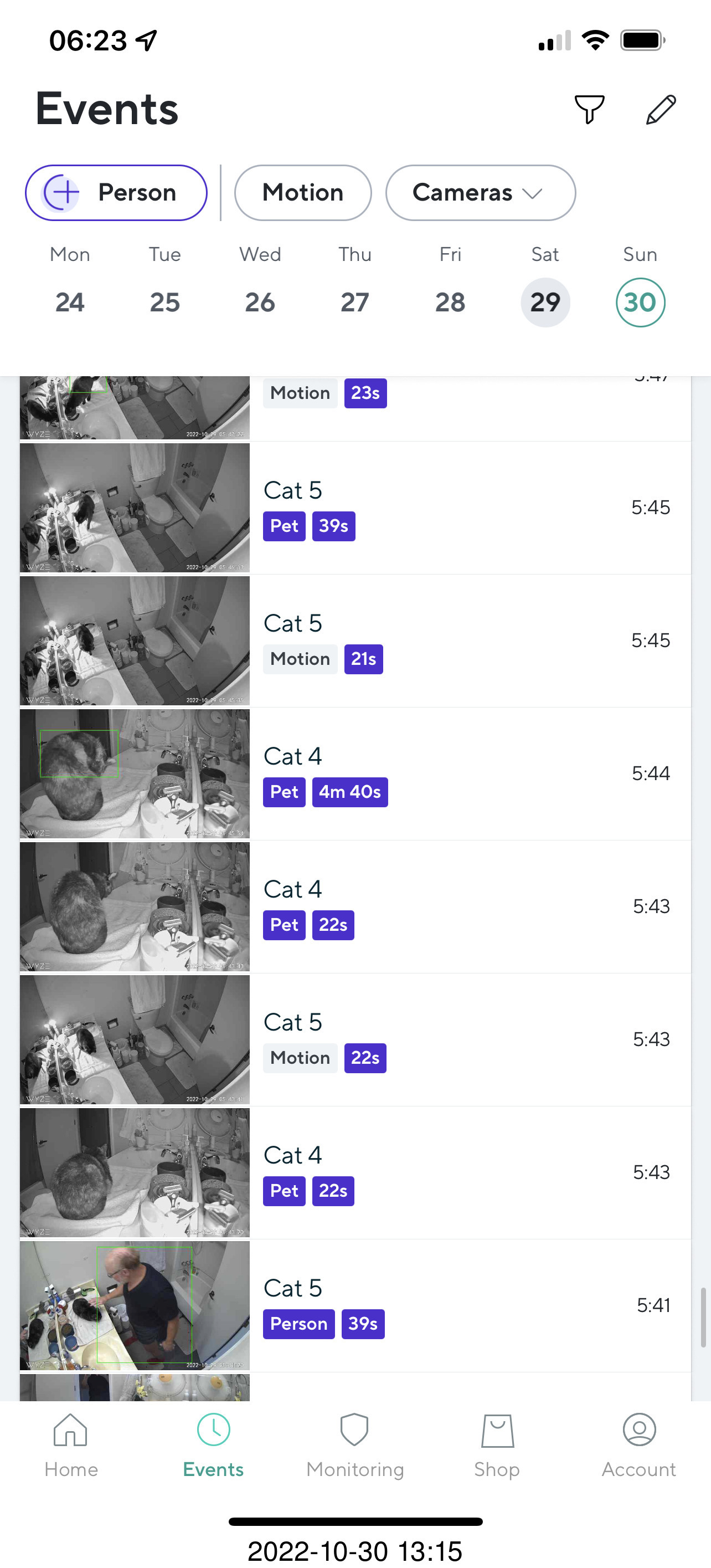Open thumbnail of Cat 5 Motion 21s event
Screen dimensions: 711x1568
[135, 640]
